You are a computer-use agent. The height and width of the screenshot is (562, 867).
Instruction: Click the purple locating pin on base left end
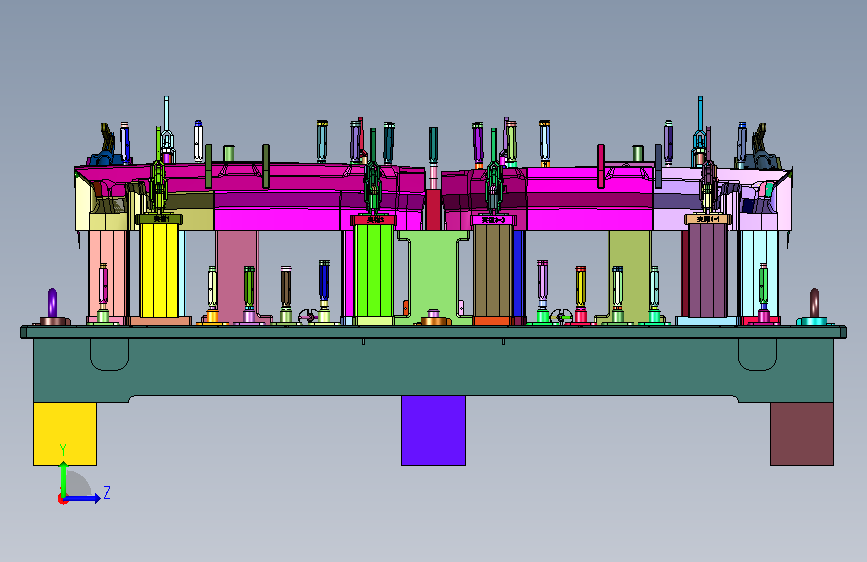[53, 303]
